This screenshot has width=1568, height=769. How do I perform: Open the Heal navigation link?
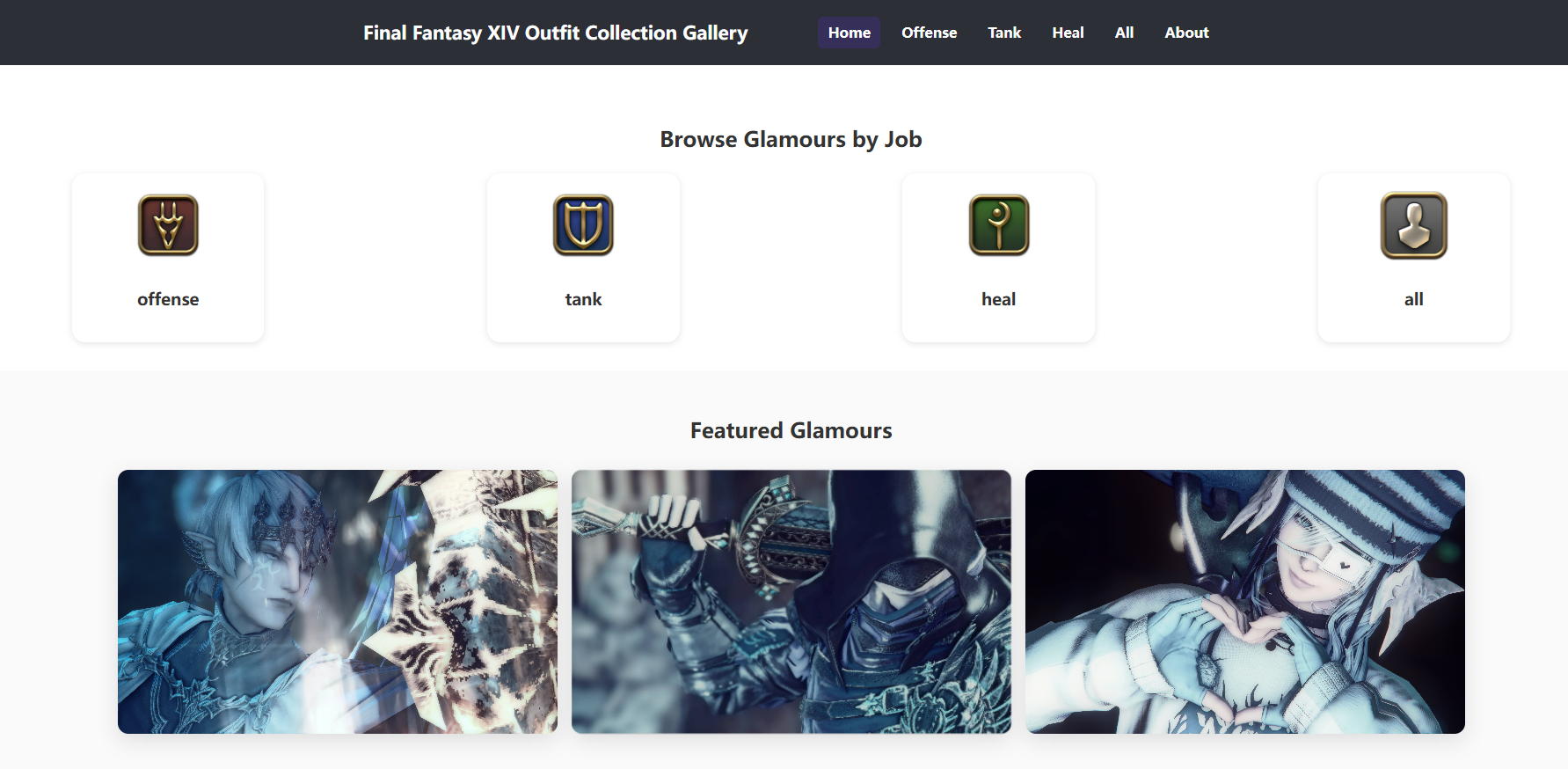1068,33
